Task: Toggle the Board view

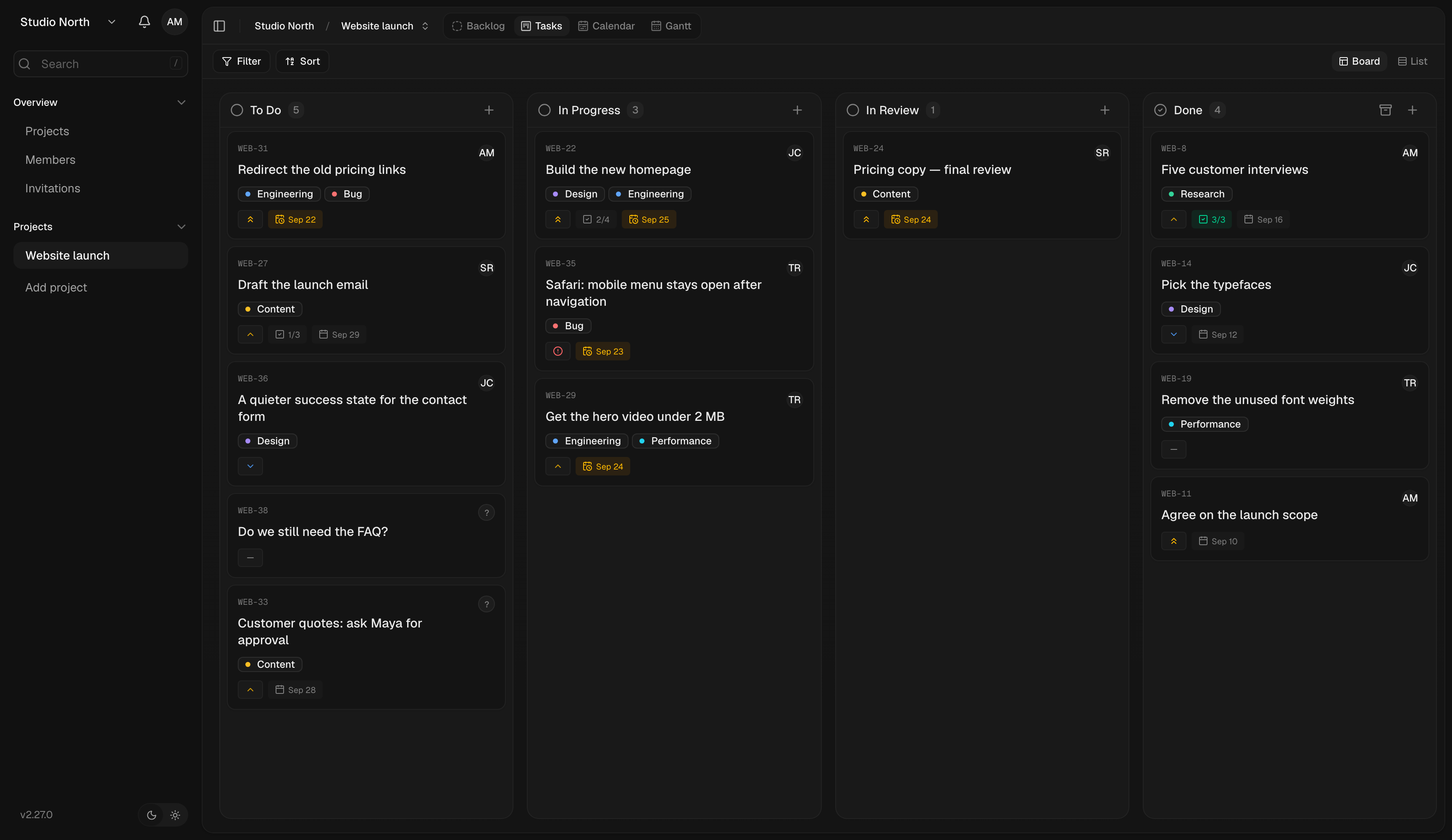Action: click(x=1359, y=61)
